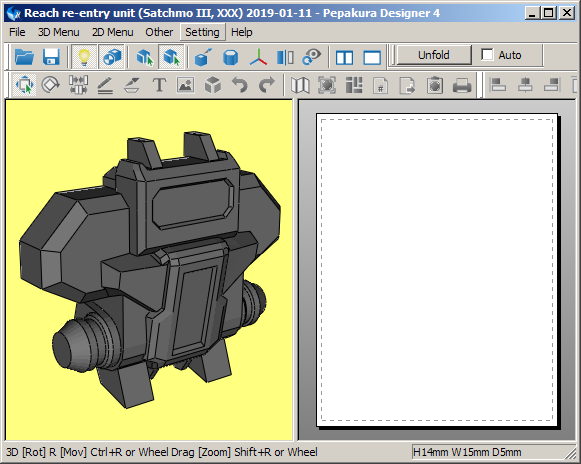Open the Help menu
581x464 pixels.
242,32
